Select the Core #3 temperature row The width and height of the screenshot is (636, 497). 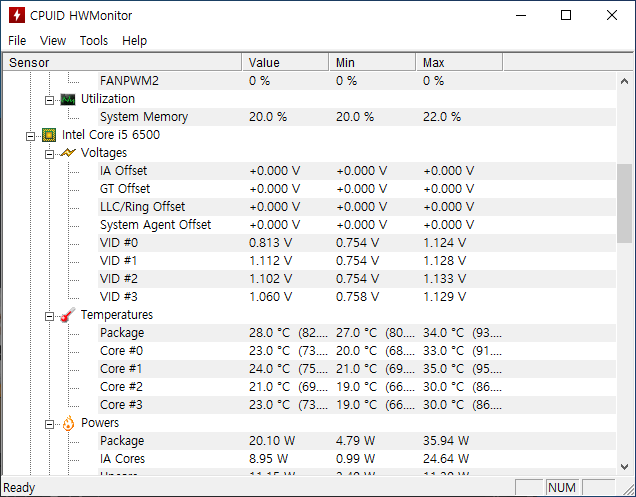click(x=357, y=404)
